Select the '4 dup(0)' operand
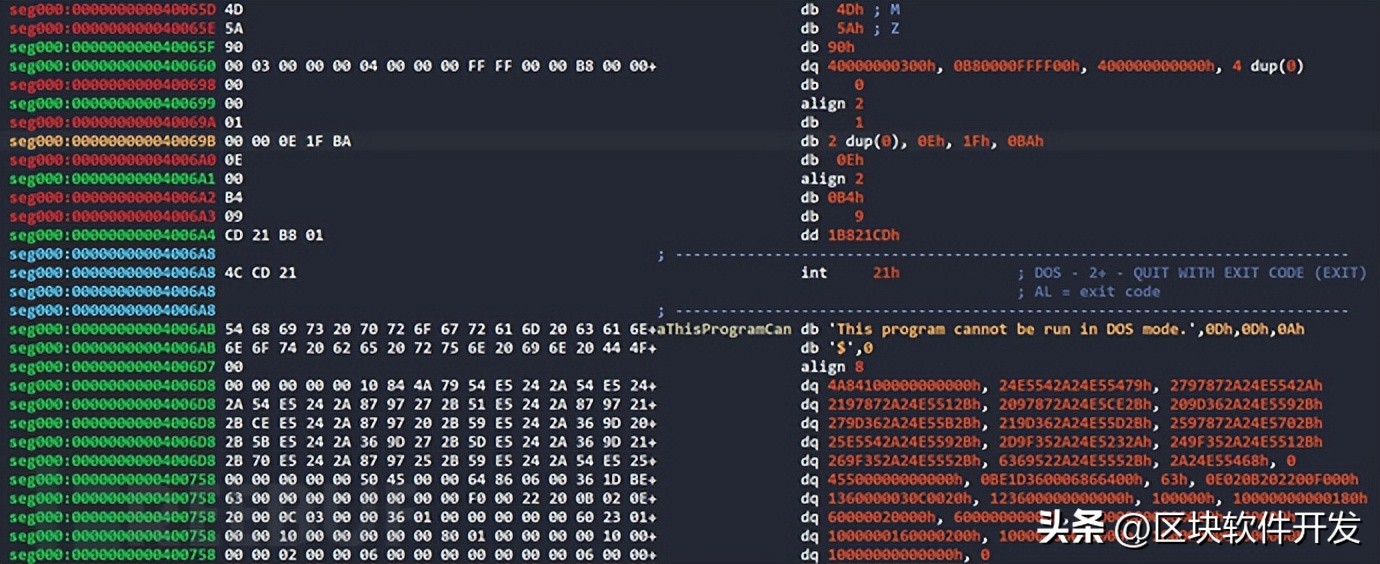 1266,66
